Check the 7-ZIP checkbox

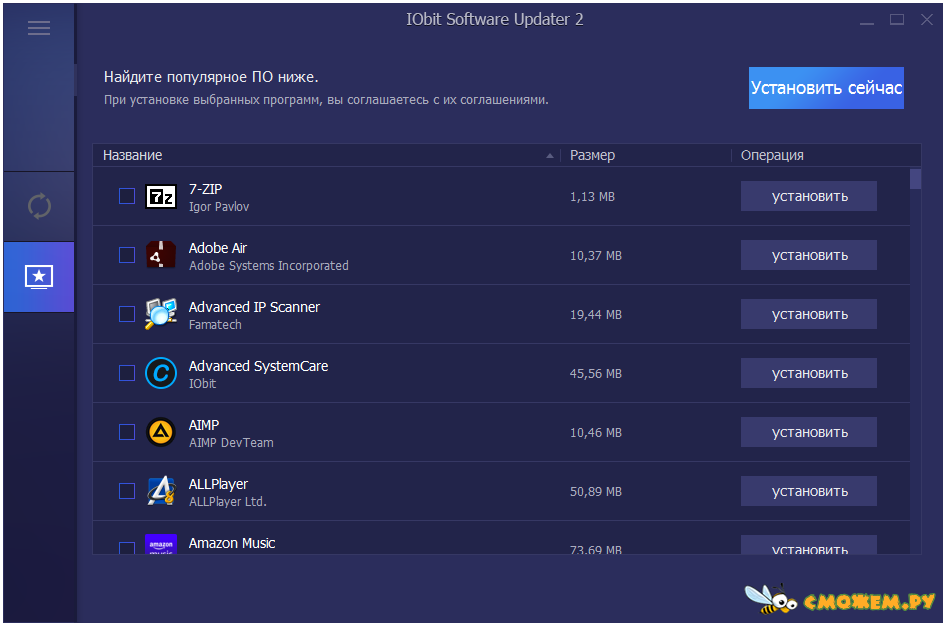[127, 196]
